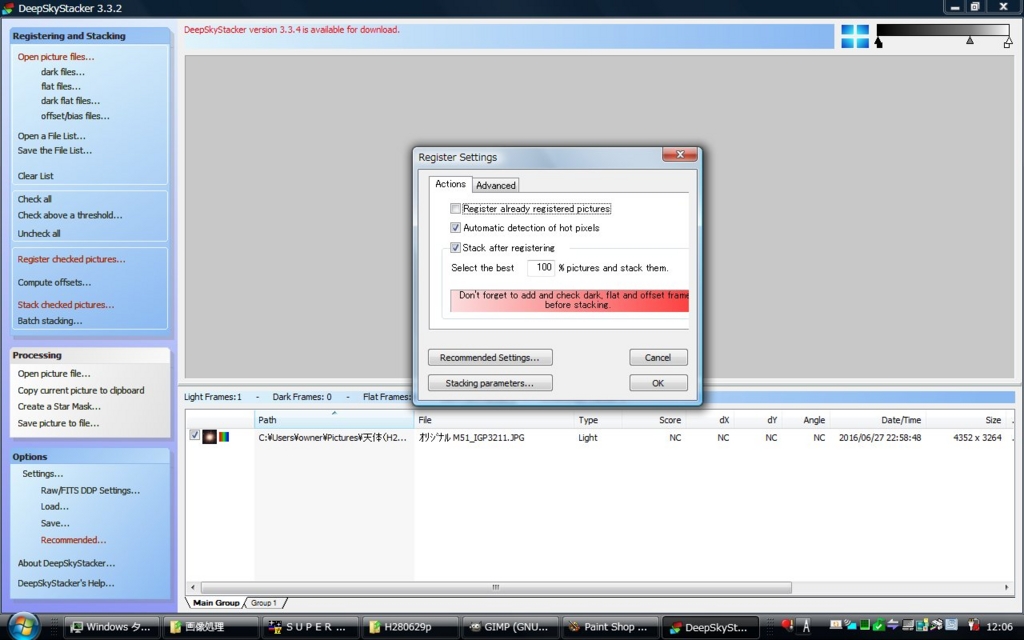Click Recommended under Options
Viewport: 1024px width, 640px height.
pyautogui.click(x=73, y=540)
